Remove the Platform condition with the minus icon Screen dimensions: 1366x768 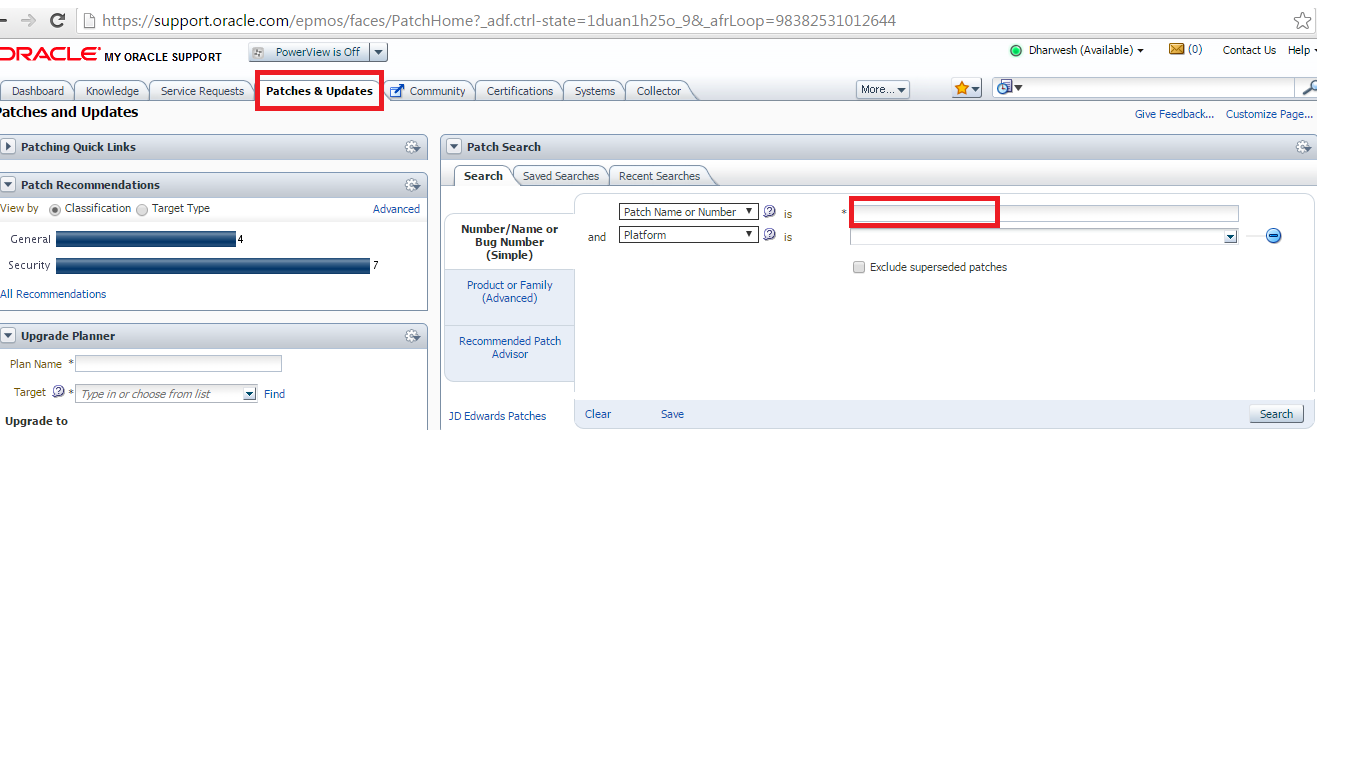point(1273,235)
